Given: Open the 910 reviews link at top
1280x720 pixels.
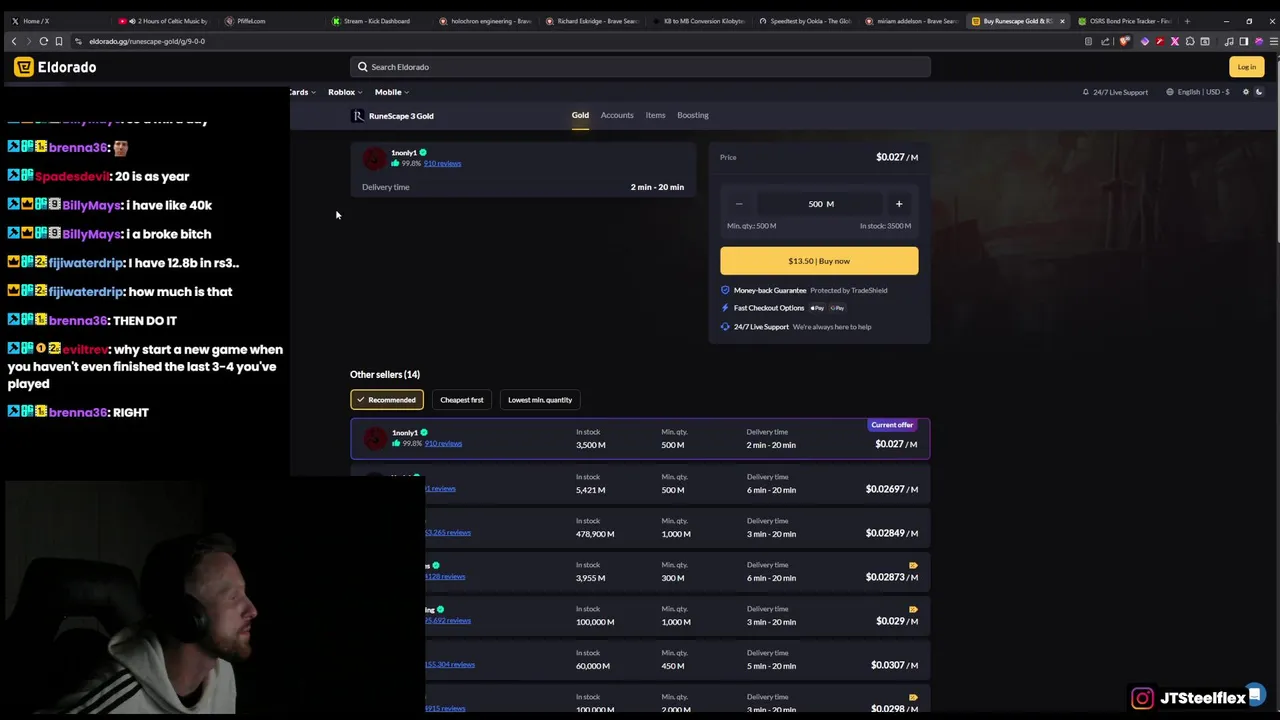Looking at the screenshot, I should click(x=442, y=163).
